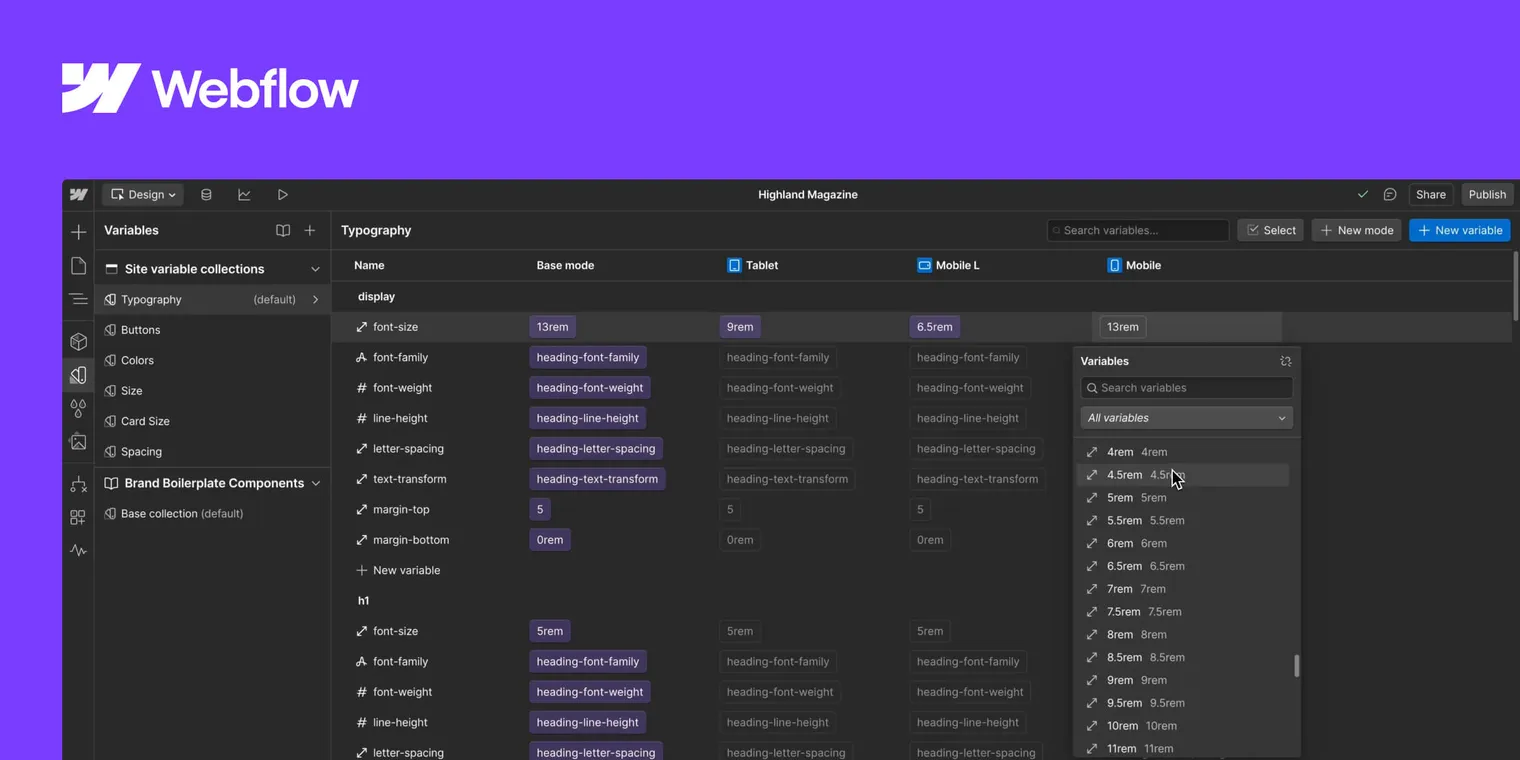This screenshot has width=1520, height=760.
Task: Open the Design mode dropdown
Action: [142, 194]
